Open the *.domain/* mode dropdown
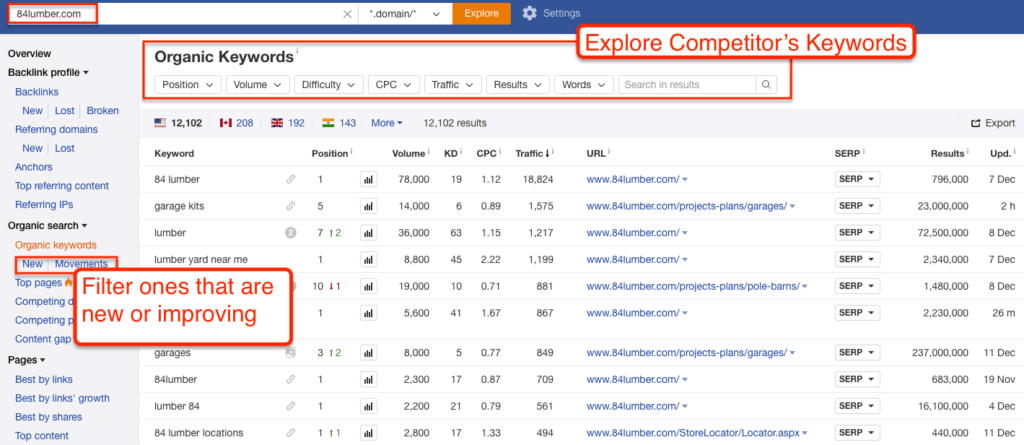Image resolution: width=1024 pixels, height=445 pixels. [x=405, y=13]
